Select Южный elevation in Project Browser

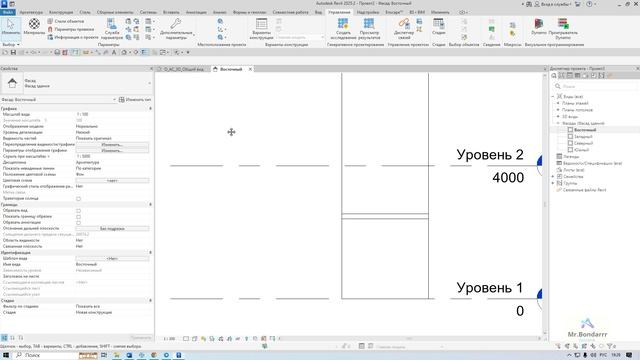[x=582, y=150]
